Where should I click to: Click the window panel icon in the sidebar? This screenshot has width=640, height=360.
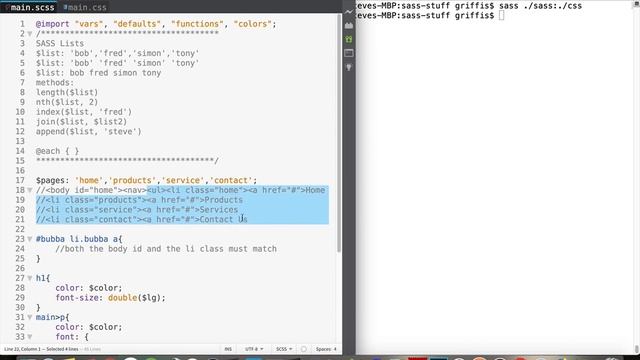349,53
